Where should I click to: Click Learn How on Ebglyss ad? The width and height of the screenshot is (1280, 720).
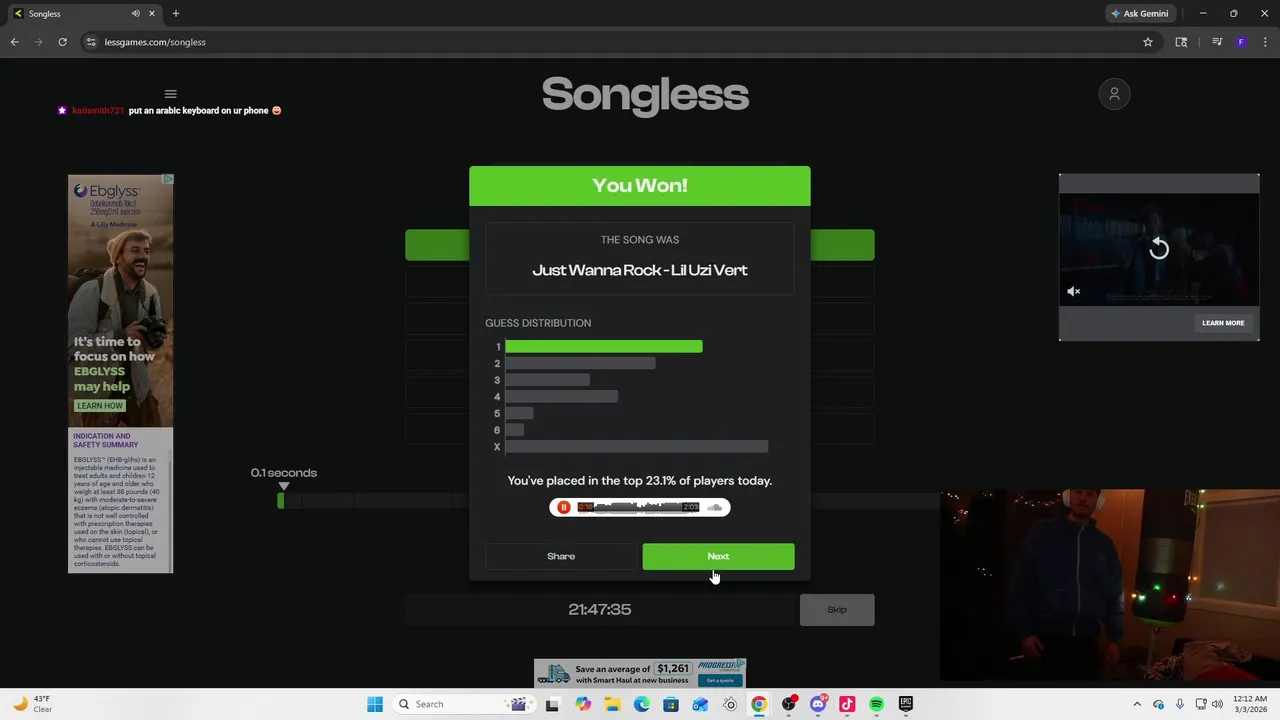point(100,406)
